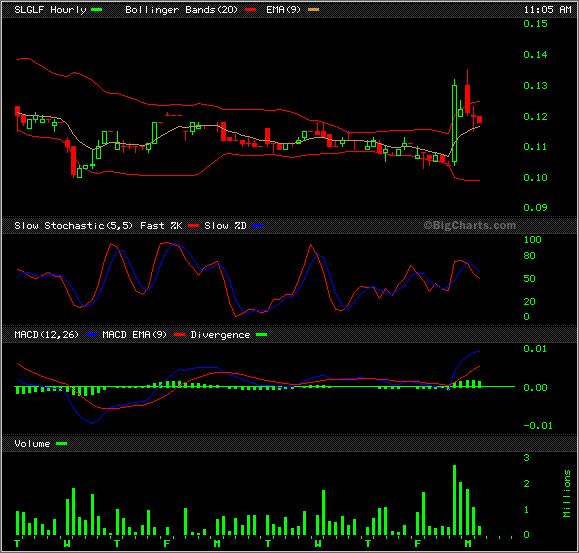Image resolution: width=579 pixels, height=553 pixels.
Task: Click the 2 value on the volume axis
Action: (527, 484)
